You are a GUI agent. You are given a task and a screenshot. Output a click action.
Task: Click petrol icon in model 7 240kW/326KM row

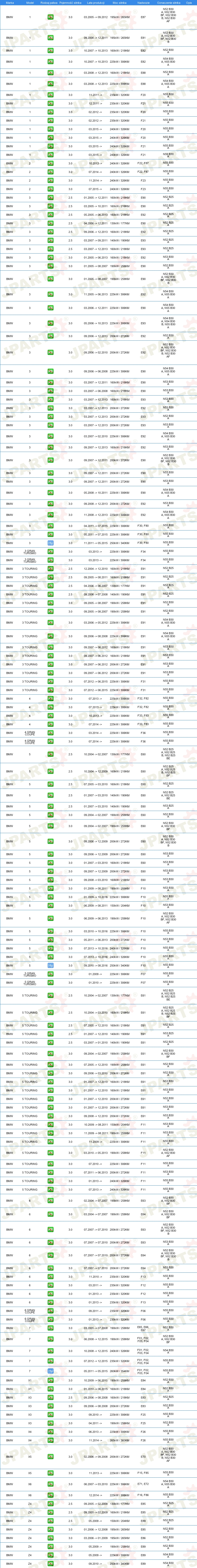pos(51,1351)
